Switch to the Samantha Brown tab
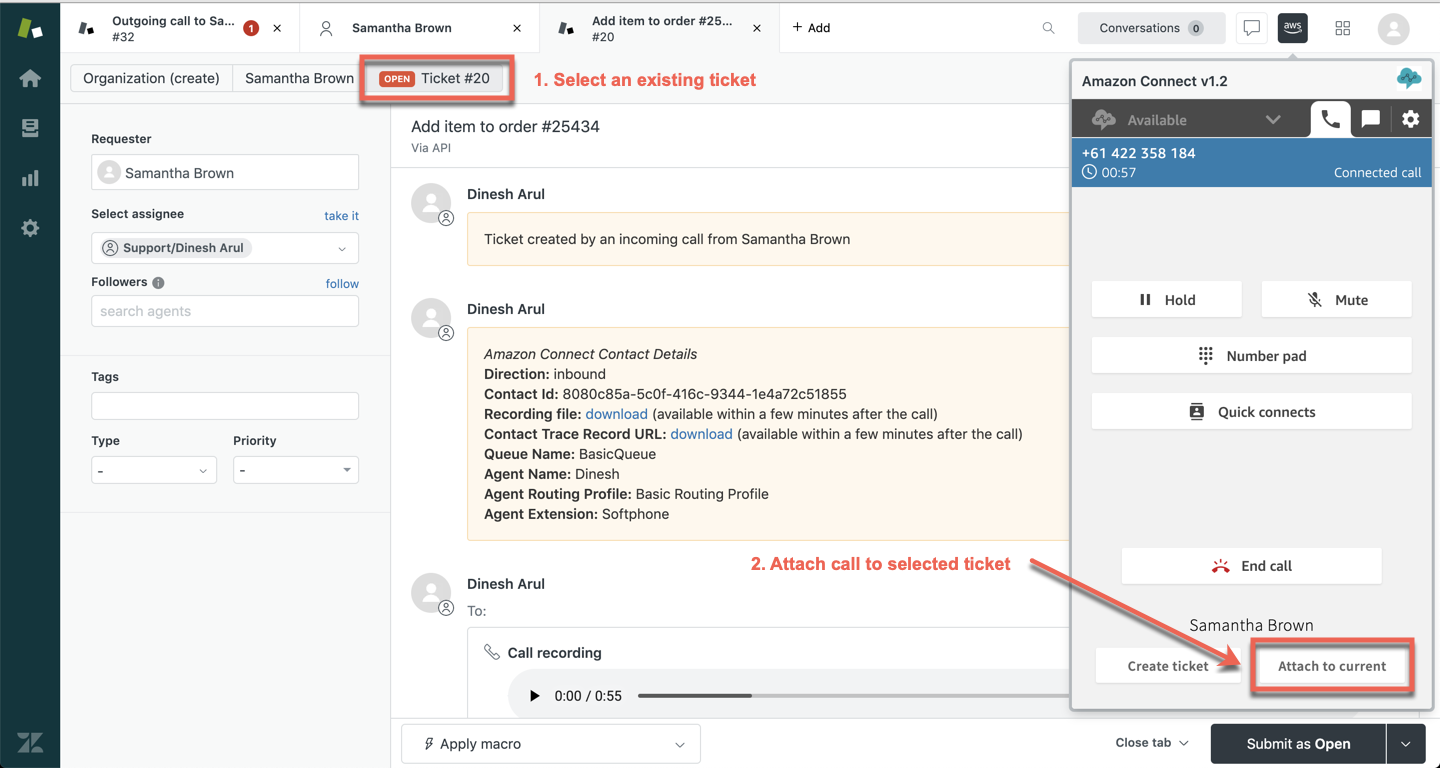This screenshot has height=768, width=1440. click(x=402, y=28)
